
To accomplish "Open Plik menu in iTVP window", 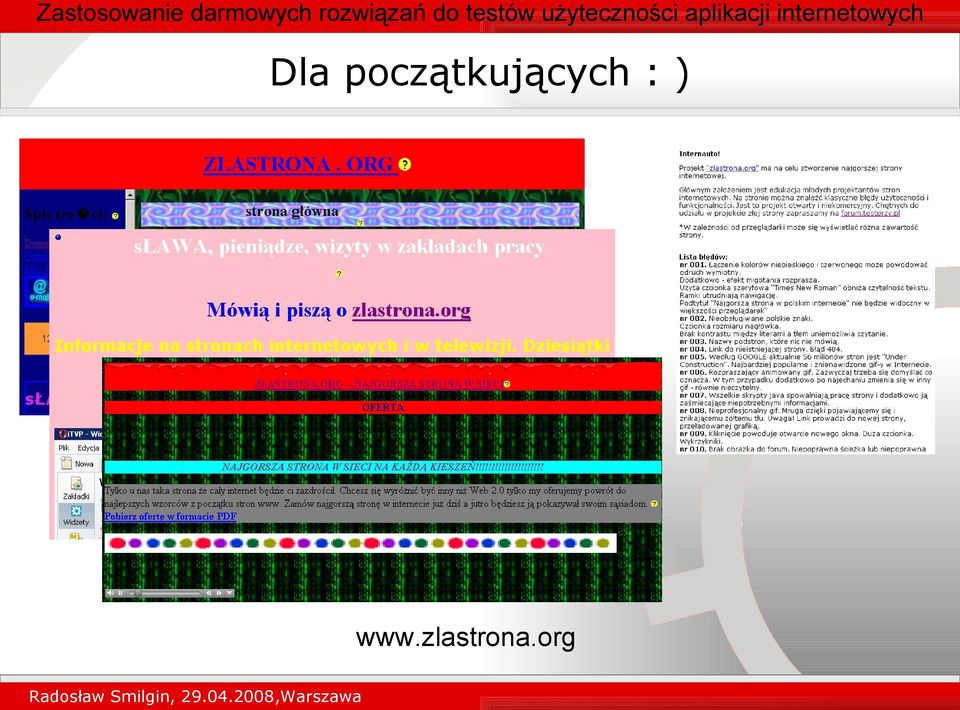I will click(x=64, y=448).
